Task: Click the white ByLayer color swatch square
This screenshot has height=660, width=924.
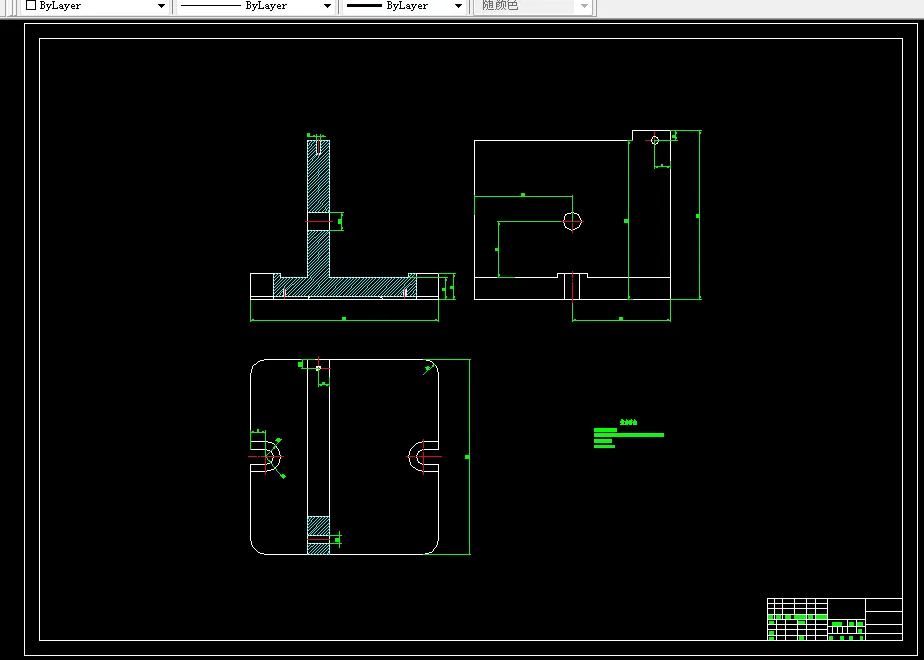Action: tap(31, 5)
